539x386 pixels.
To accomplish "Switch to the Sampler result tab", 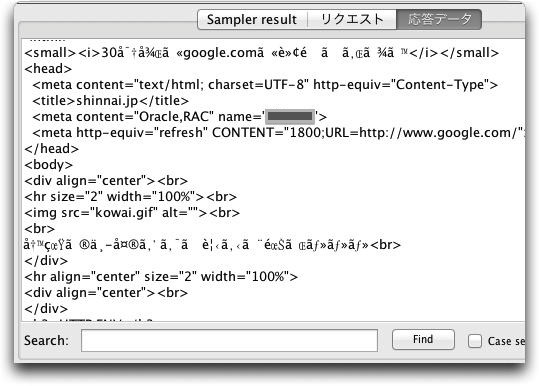I will (x=252, y=20).
